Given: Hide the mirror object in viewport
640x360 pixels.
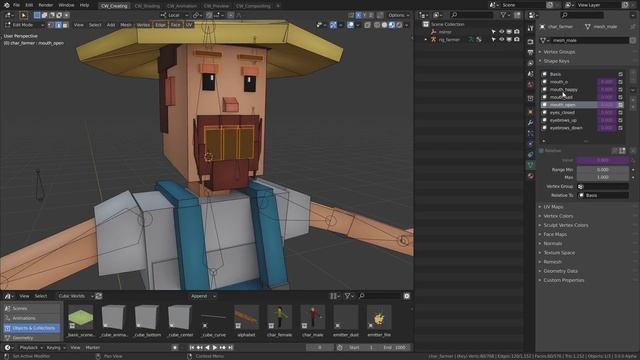Looking at the screenshot, I should (x=502, y=32).
